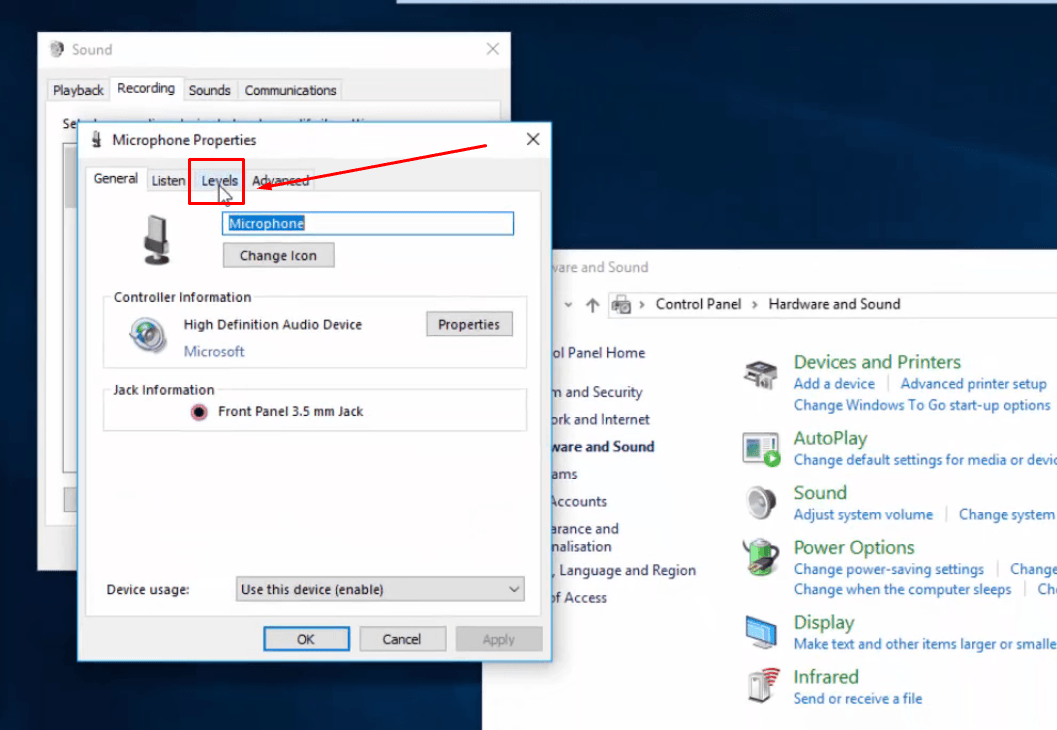Click inside the microphone name text field
1057x730 pixels.
(367, 223)
